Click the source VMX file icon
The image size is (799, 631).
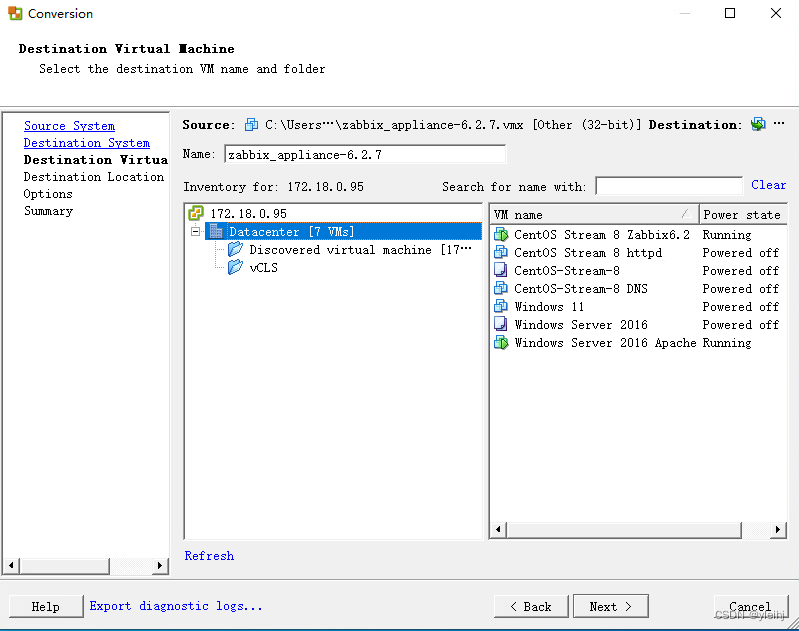click(x=251, y=124)
